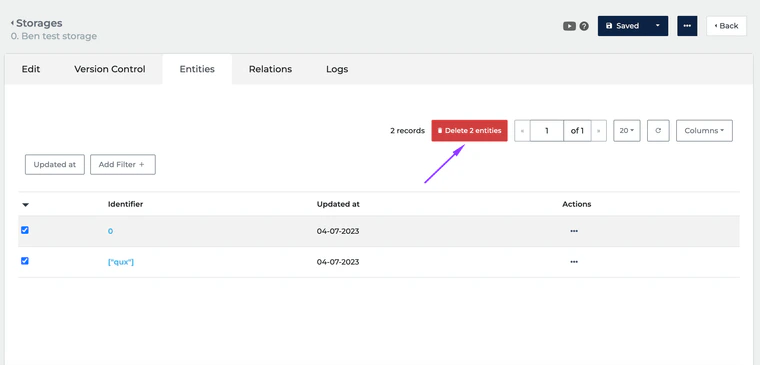Image resolution: width=760 pixels, height=365 pixels.
Task: Click the 0. Ben test storage subtitle
Action: 54,36
